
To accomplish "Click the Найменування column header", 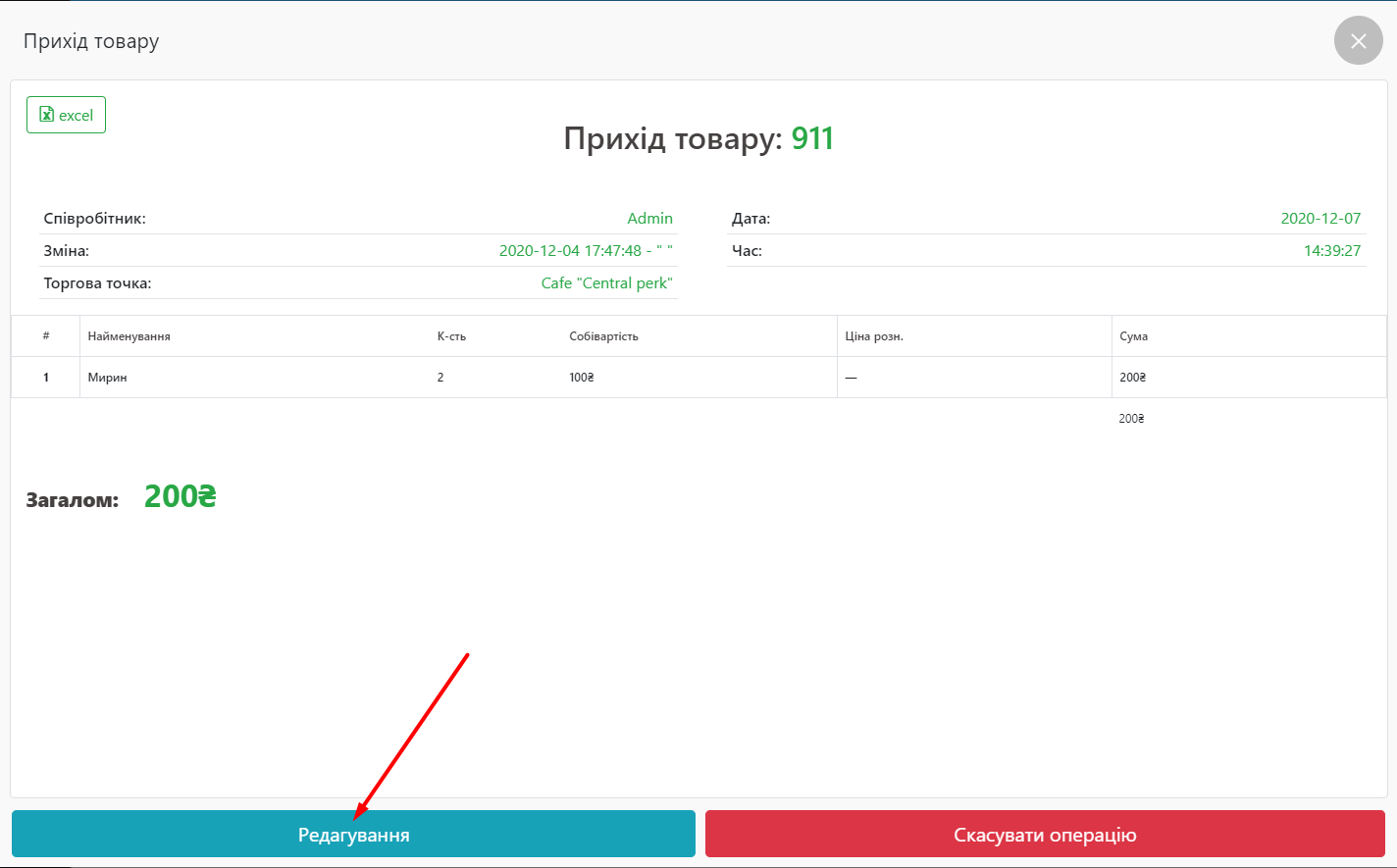I will click(x=129, y=336).
